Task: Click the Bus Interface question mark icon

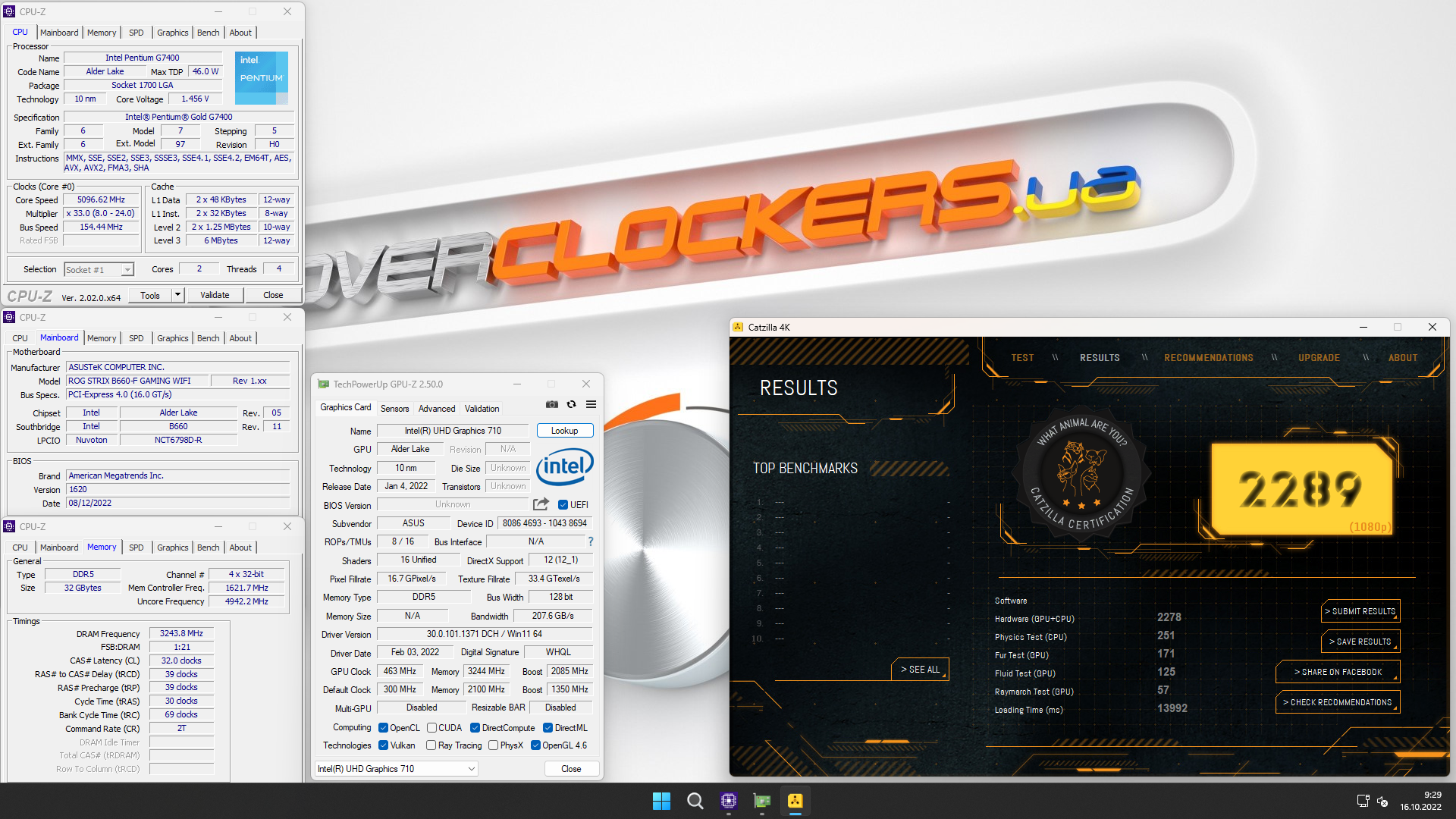Action: [x=591, y=541]
